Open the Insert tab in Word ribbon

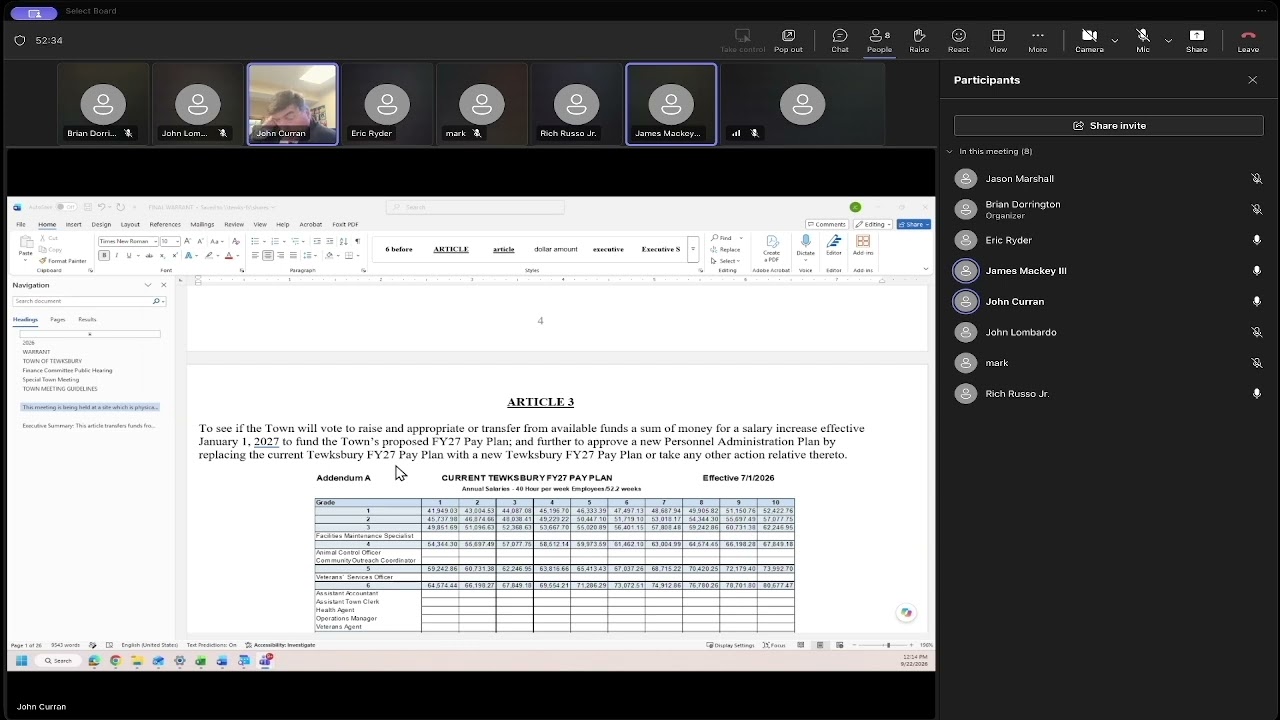pyautogui.click(x=74, y=224)
